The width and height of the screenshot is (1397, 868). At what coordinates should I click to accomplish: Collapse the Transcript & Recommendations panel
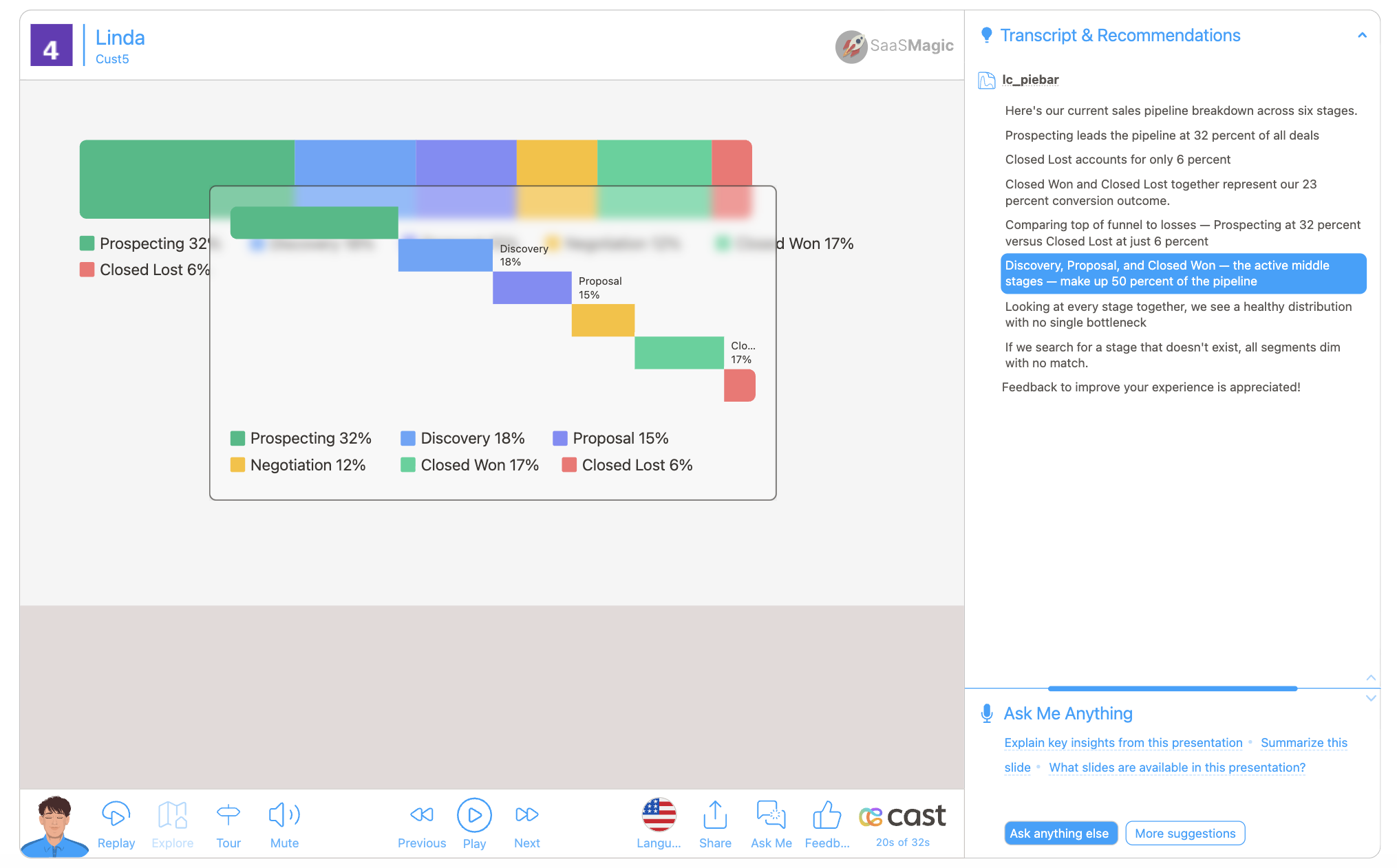(1362, 36)
